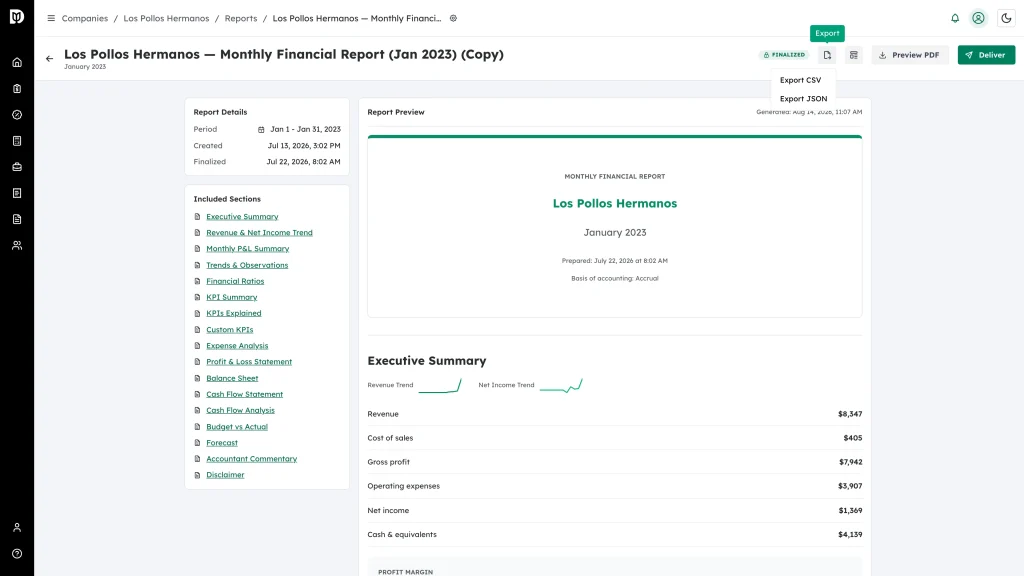Choose Export CSV from the menu
This screenshot has height=576, width=1024.
(x=803, y=80)
